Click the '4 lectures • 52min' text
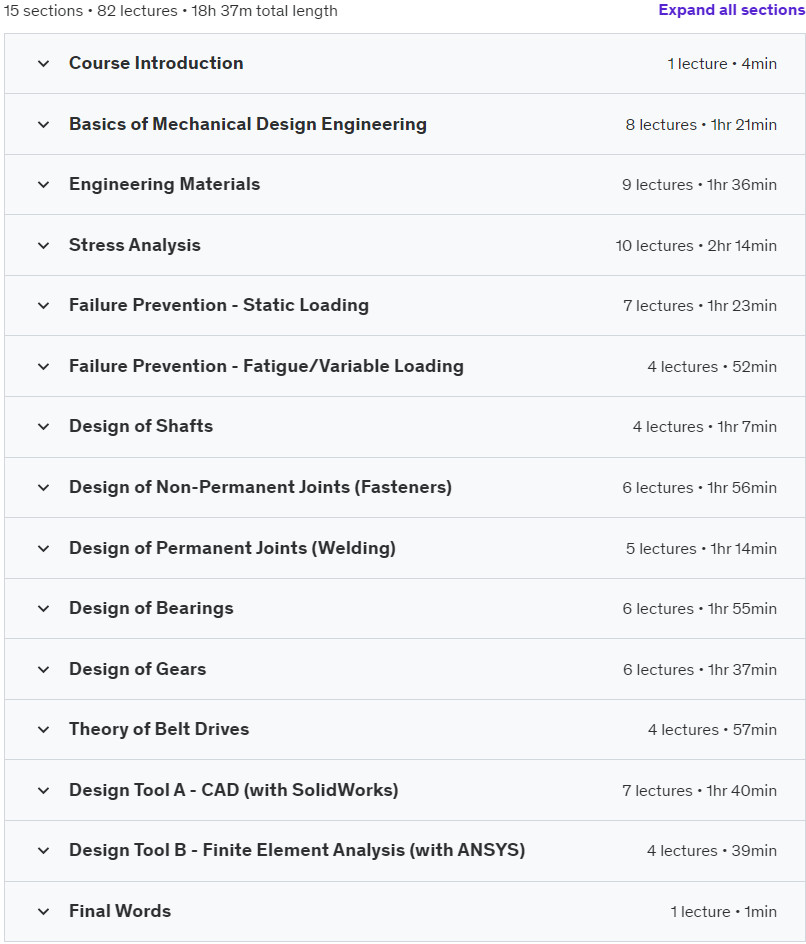The image size is (806, 944). click(712, 367)
